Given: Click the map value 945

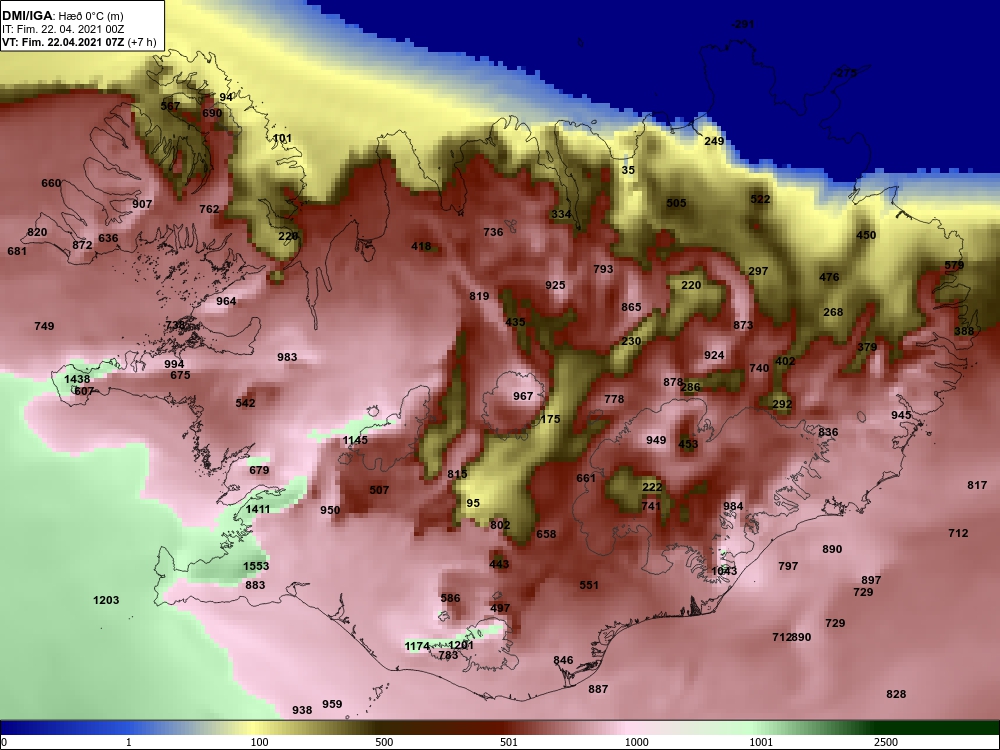Looking at the screenshot, I should pos(901,415).
